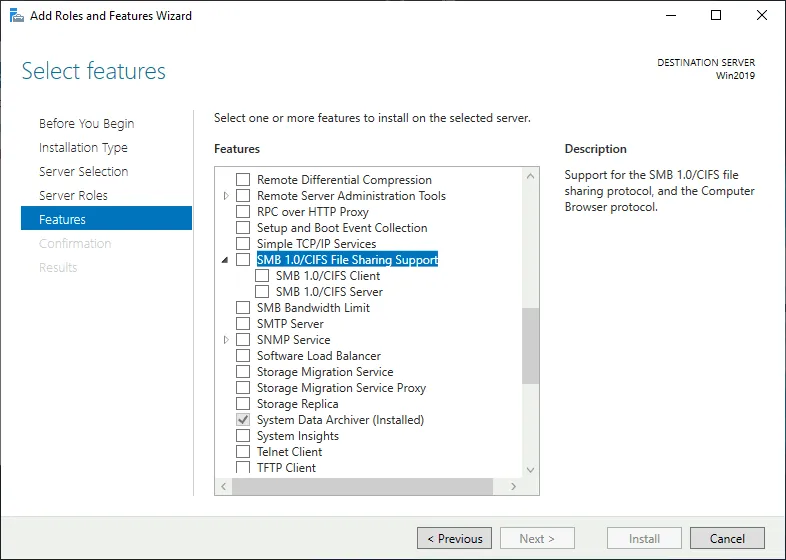The height and width of the screenshot is (560, 786).
Task: Tick the Telnet Client checkbox
Action: [243, 452]
